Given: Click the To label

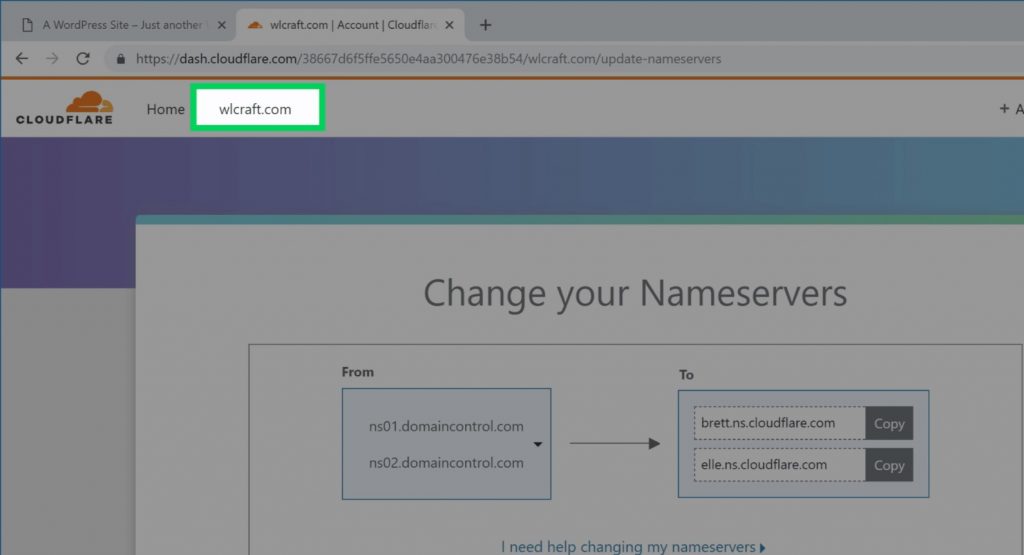Looking at the screenshot, I should [686, 375].
